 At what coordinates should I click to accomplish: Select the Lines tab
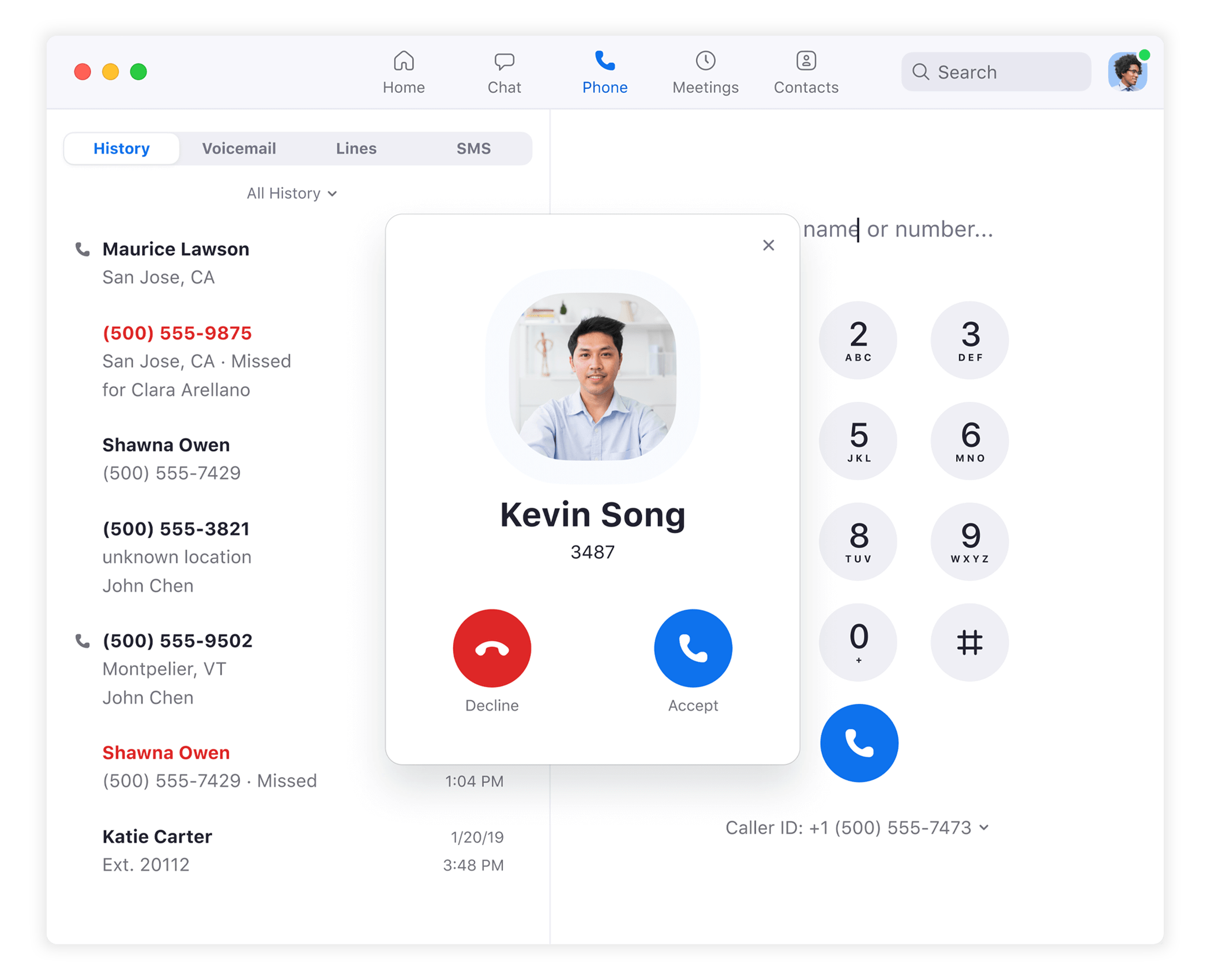[x=356, y=147]
